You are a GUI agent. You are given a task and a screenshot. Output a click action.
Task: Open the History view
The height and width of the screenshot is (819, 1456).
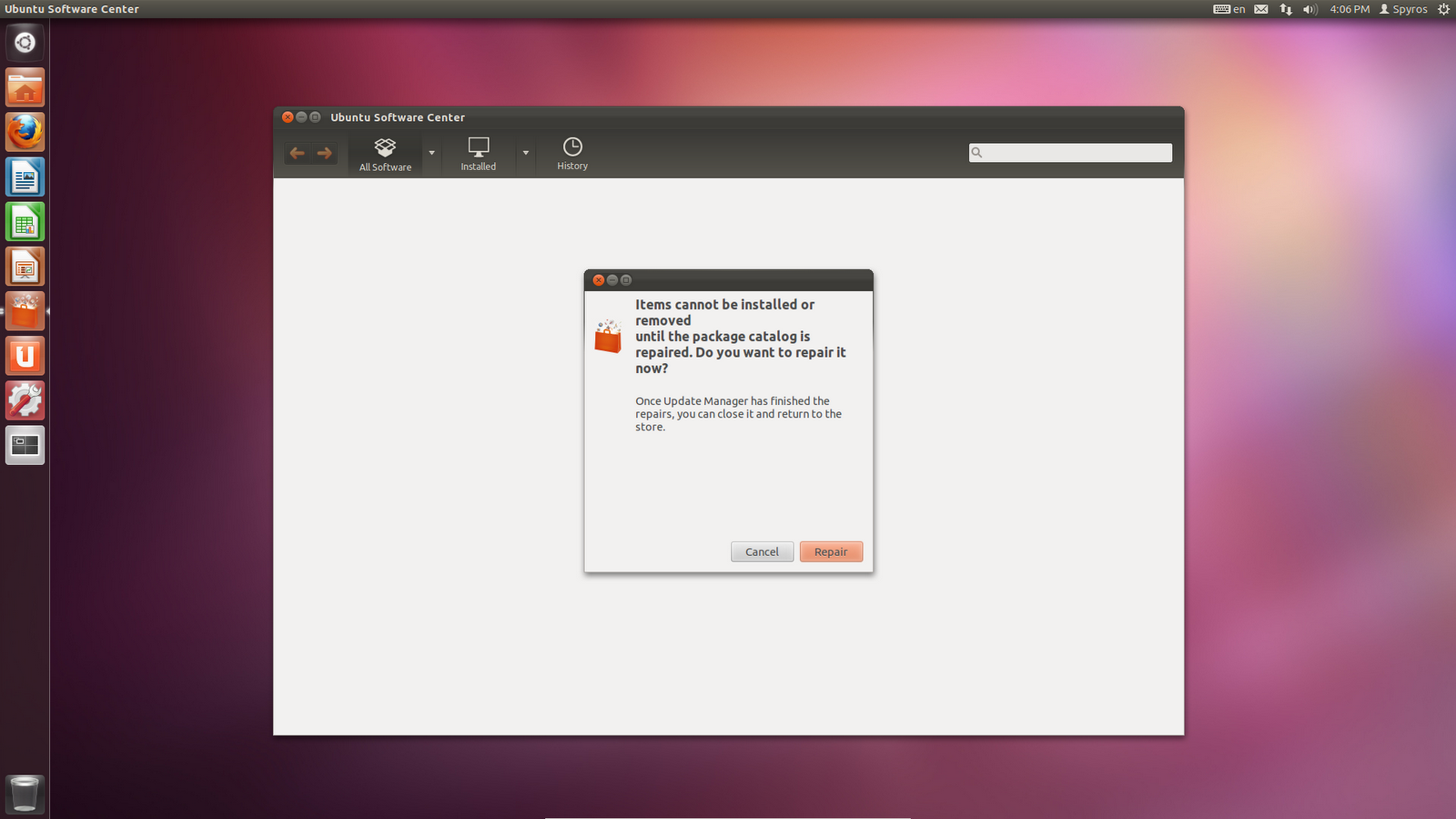572,154
